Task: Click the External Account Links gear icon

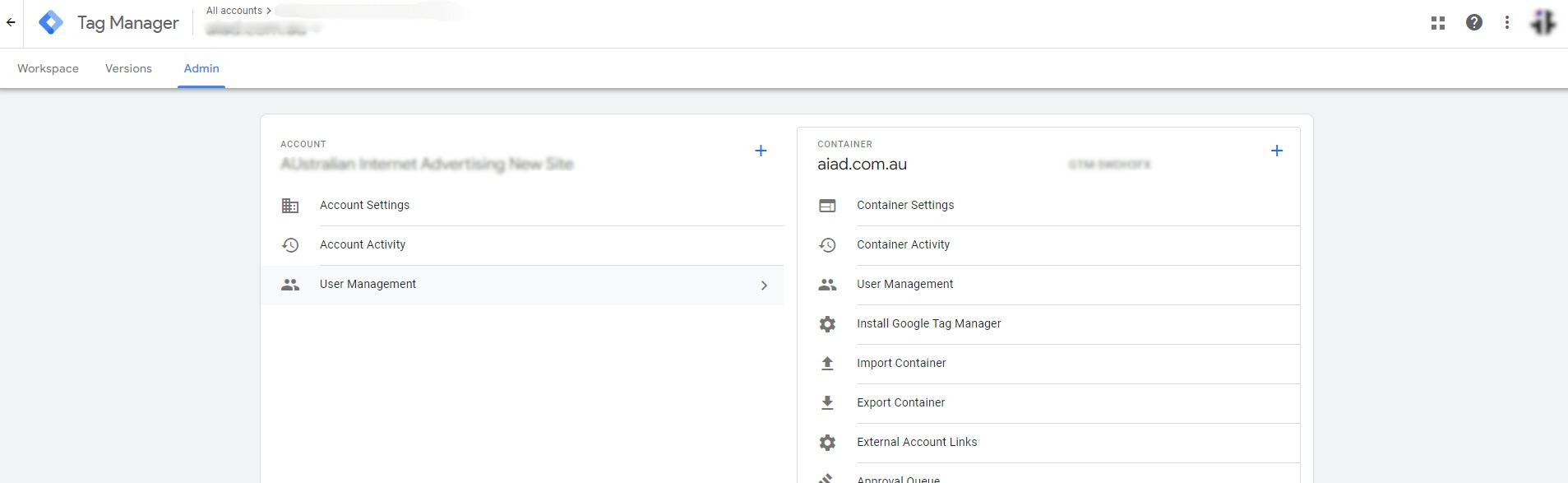Action: coord(827,443)
